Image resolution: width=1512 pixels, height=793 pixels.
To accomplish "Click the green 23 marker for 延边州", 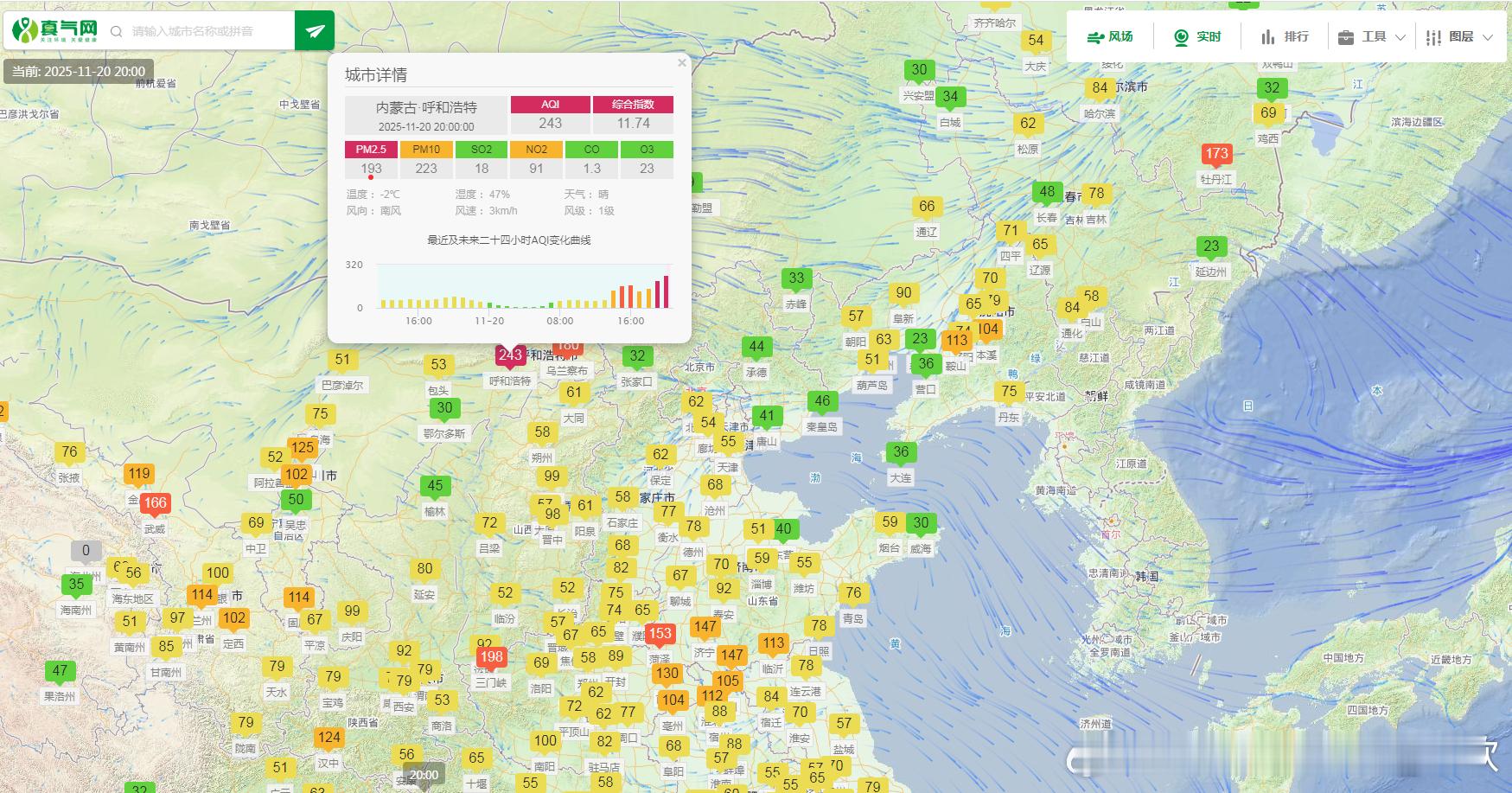I will pyautogui.click(x=1211, y=247).
